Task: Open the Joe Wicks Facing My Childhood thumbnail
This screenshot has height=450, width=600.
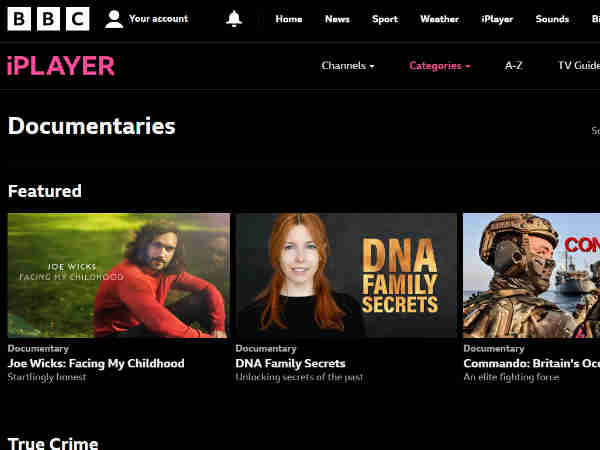Action: tap(119, 276)
